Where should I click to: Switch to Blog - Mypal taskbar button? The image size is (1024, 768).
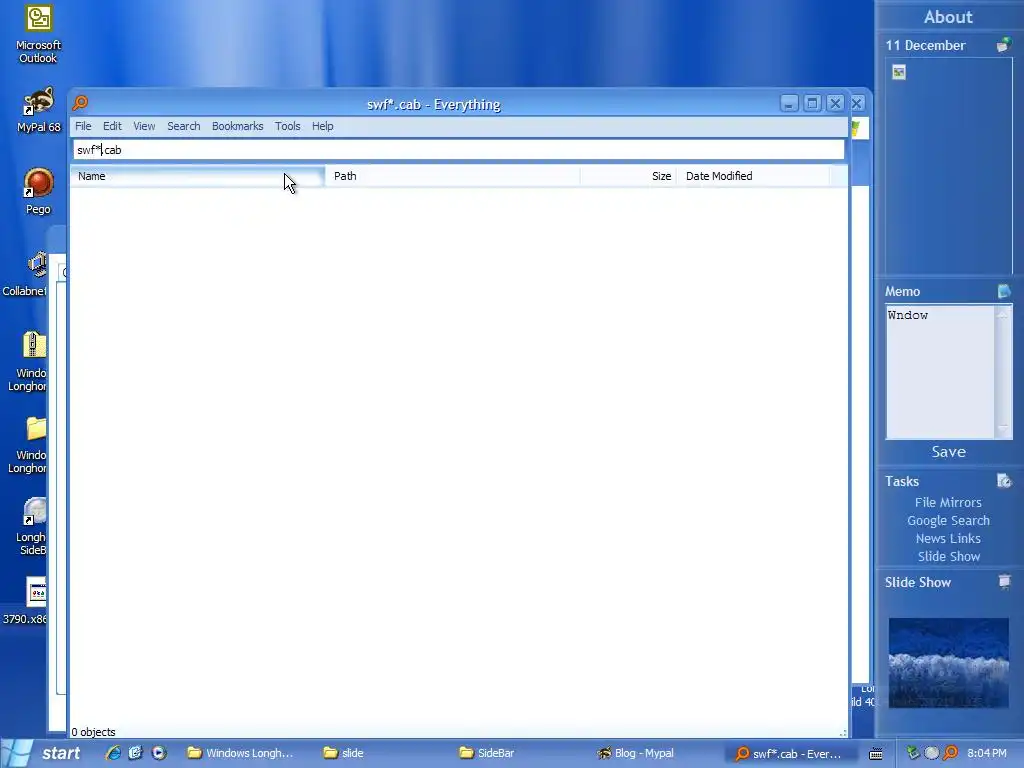click(658, 753)
